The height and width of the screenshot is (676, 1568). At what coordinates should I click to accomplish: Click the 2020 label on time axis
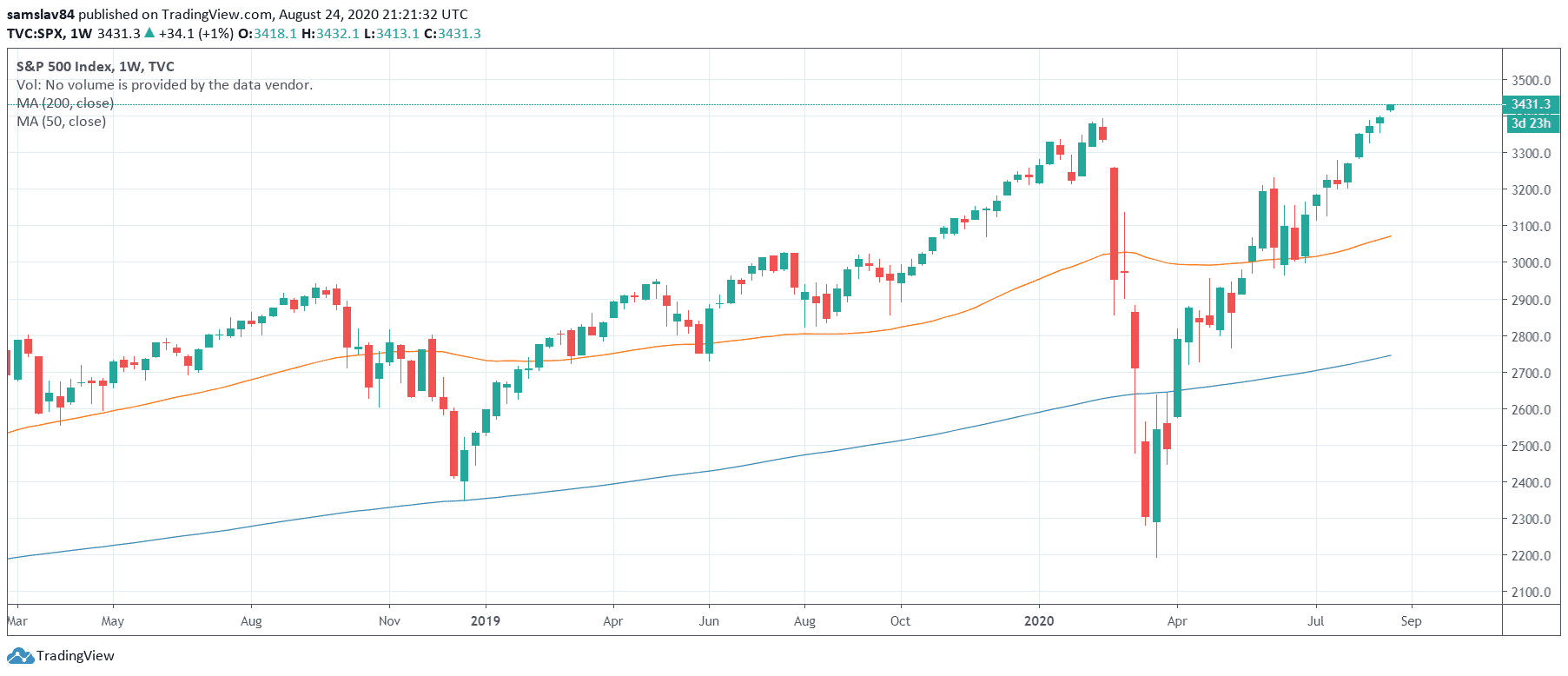(x=1038, y=621)
